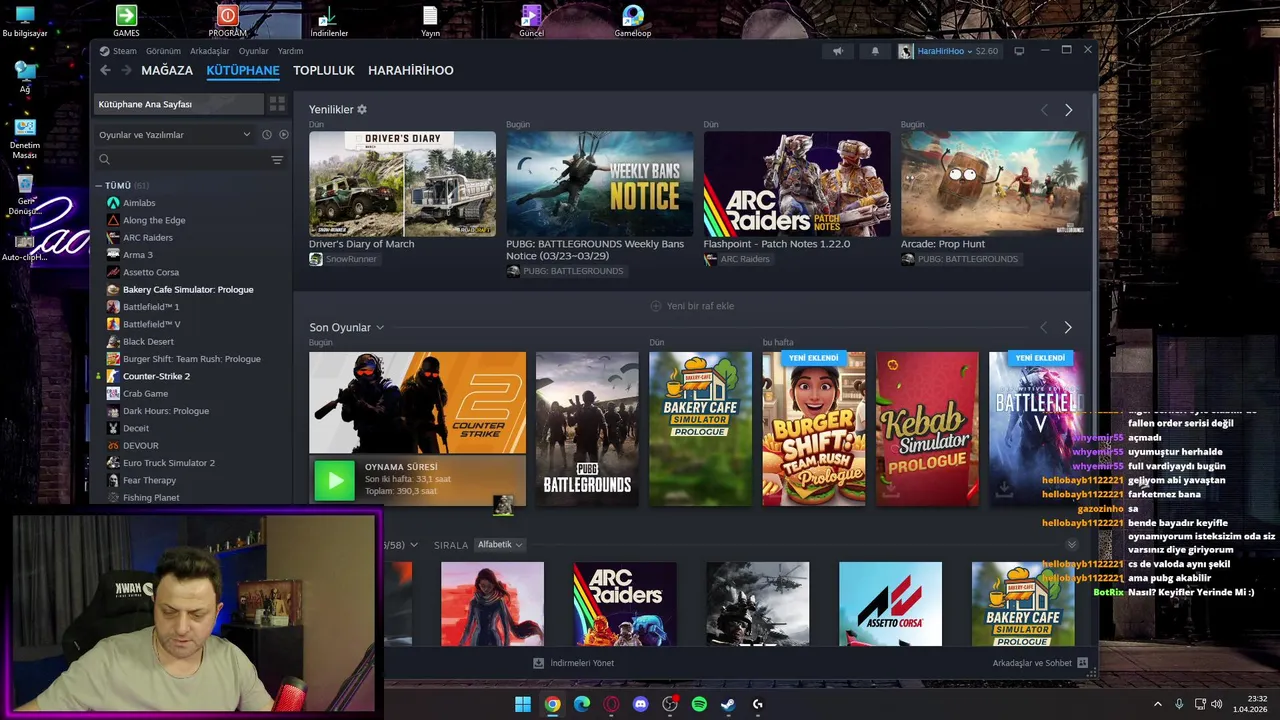Open Assetto Corsa tile in bottom shelf
The width and height of the screenshot is (1280, 720).
click(890, 604)
